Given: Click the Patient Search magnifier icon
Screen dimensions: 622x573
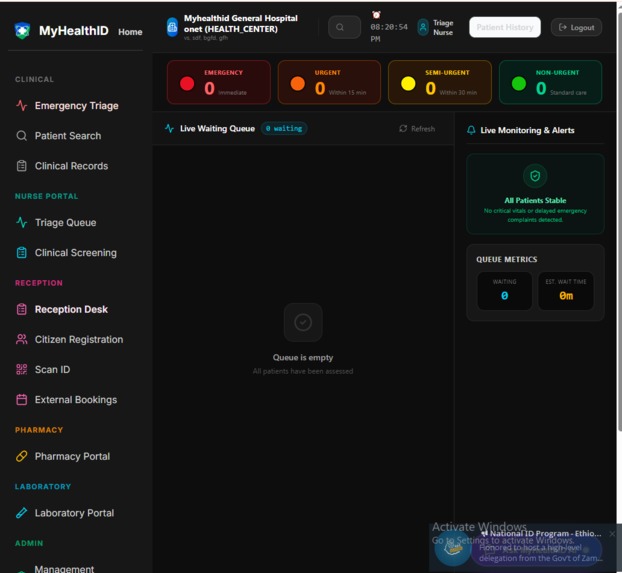Looking at the screenshot, I should click(x=22, y=136).
